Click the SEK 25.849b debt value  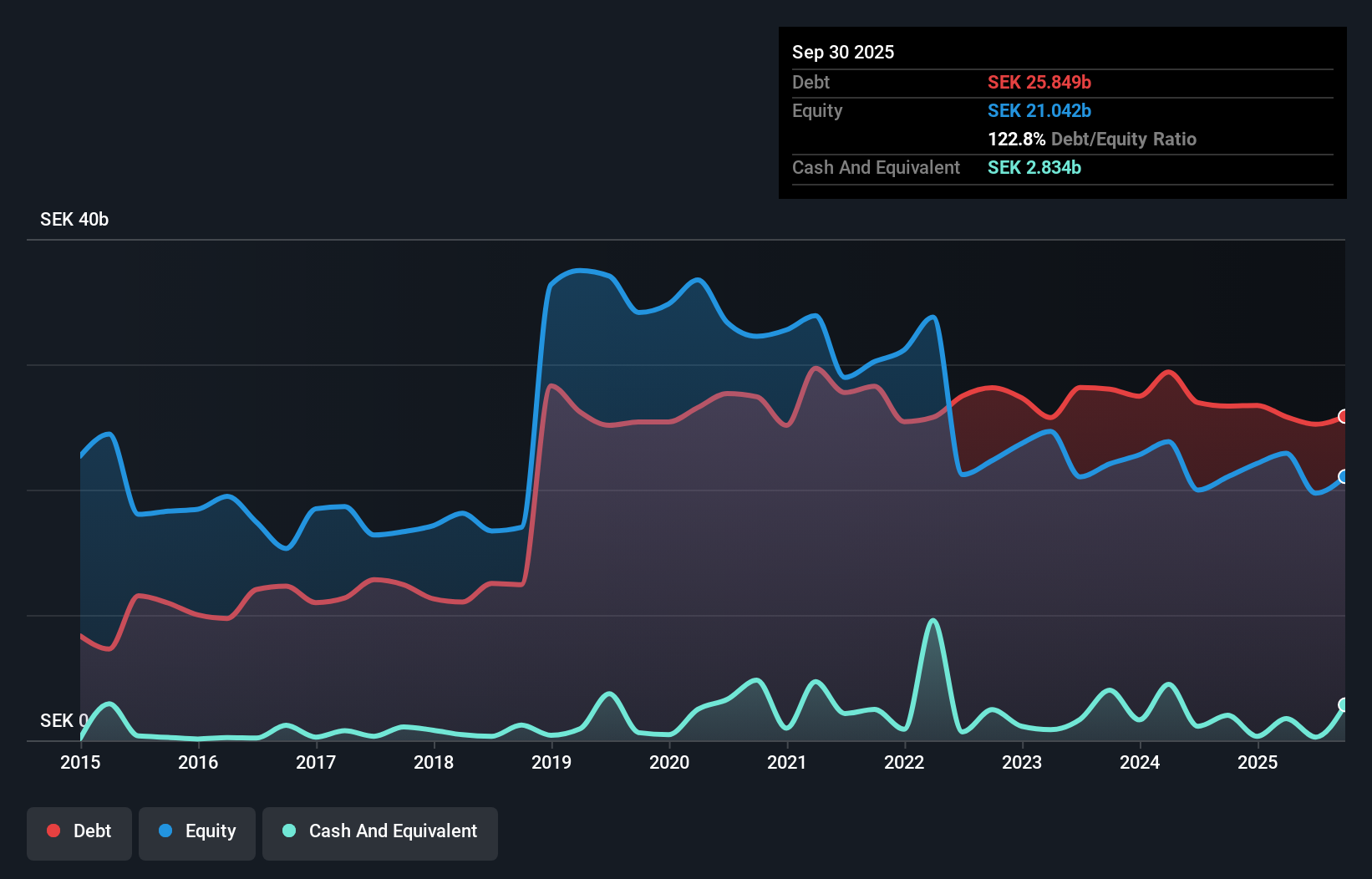click(x=1039, y=82)
